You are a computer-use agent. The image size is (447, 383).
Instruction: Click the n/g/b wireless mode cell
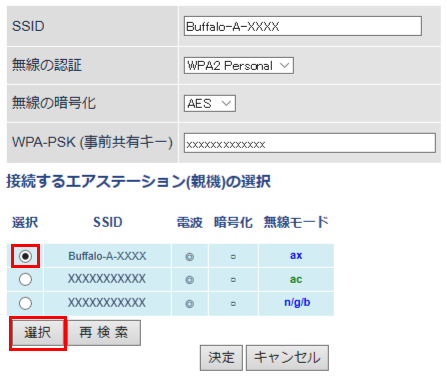[x=297, y=303]
